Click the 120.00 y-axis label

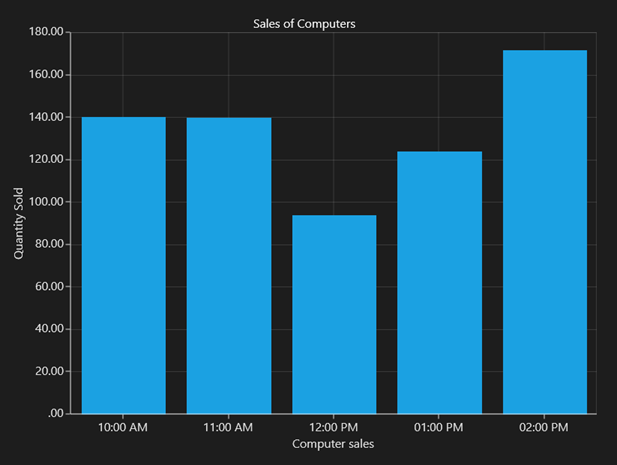(x=46, y=159)
